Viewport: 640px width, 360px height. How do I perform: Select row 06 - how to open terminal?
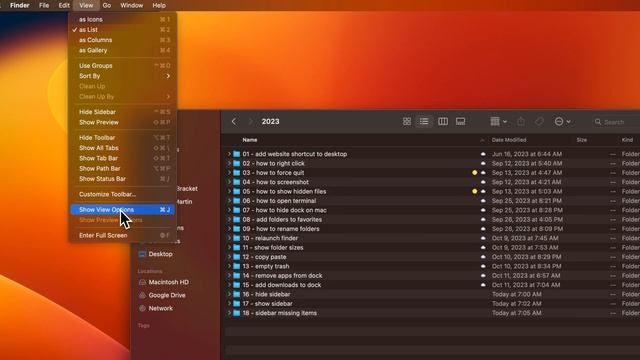(433, 201)
